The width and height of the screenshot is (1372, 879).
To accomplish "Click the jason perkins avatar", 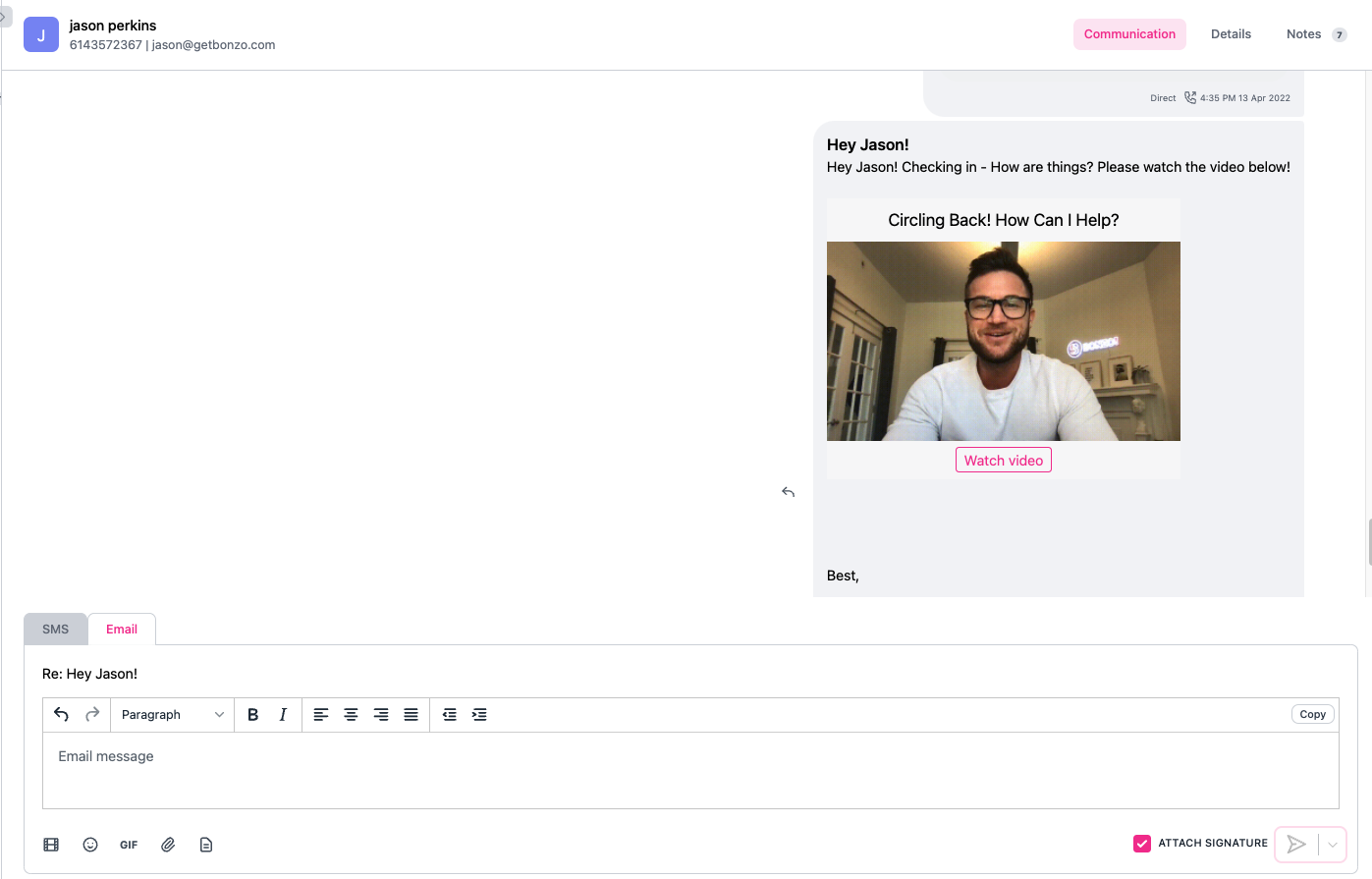I will (41, 34).
